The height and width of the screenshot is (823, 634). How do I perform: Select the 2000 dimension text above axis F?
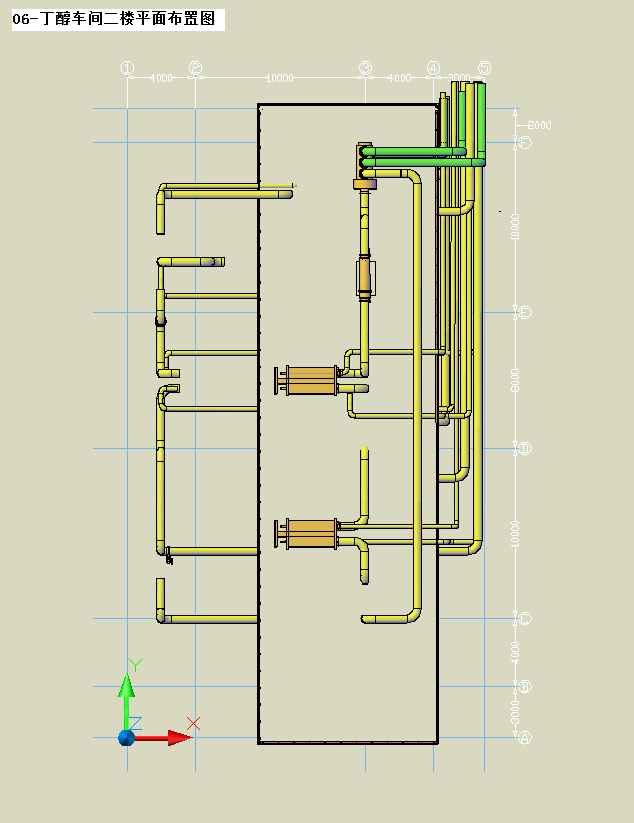coord(540,125)
